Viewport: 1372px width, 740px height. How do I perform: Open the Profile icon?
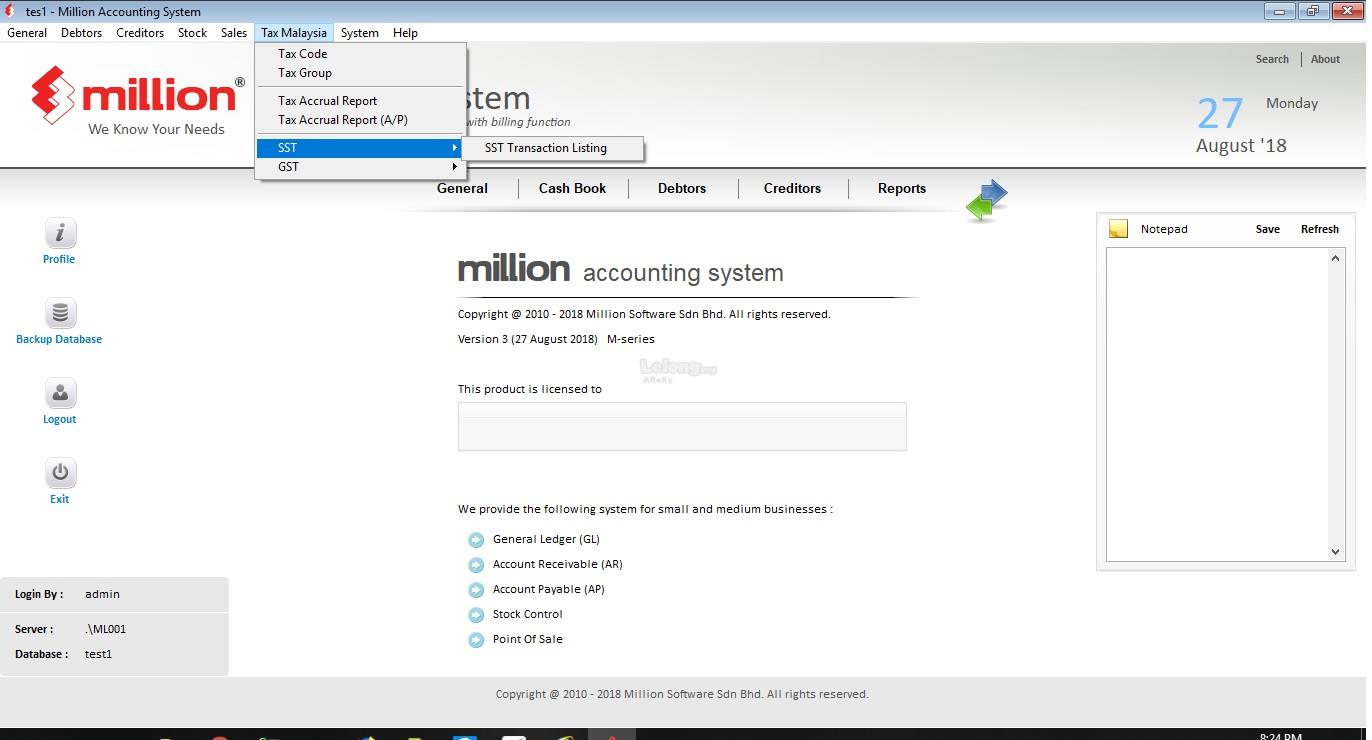pos(60,233)
